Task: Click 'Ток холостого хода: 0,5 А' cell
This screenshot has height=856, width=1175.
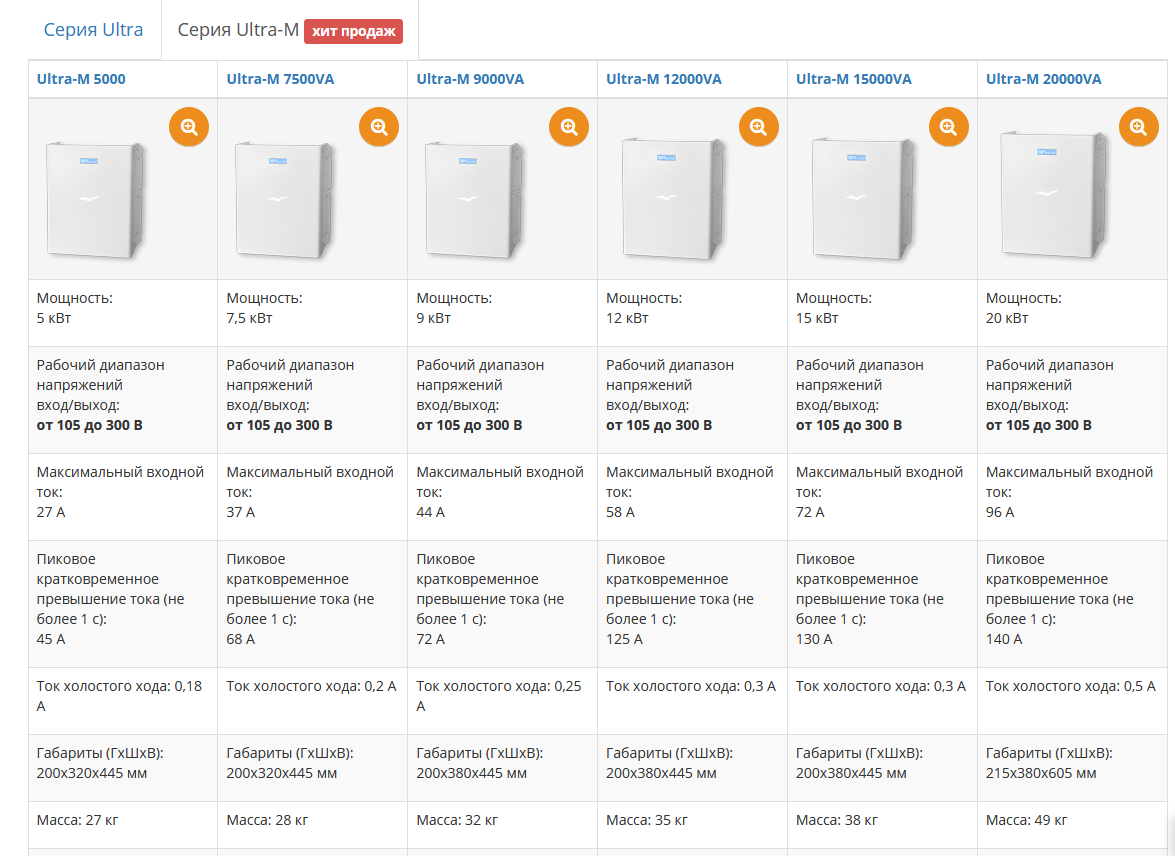Action: click(1072, 700)
